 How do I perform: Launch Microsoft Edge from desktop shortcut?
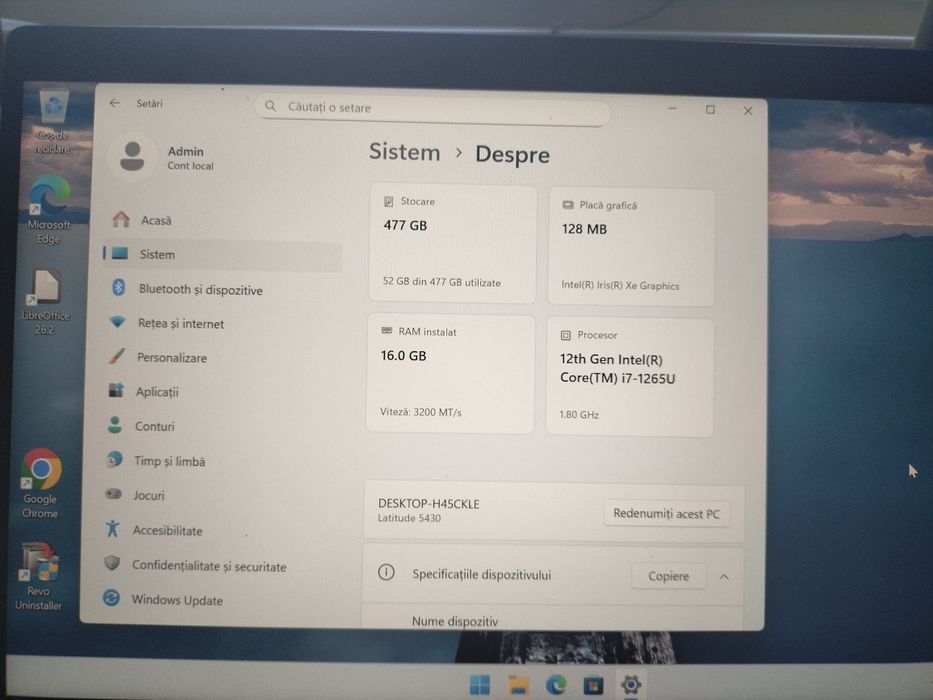[x=49, y=210]
